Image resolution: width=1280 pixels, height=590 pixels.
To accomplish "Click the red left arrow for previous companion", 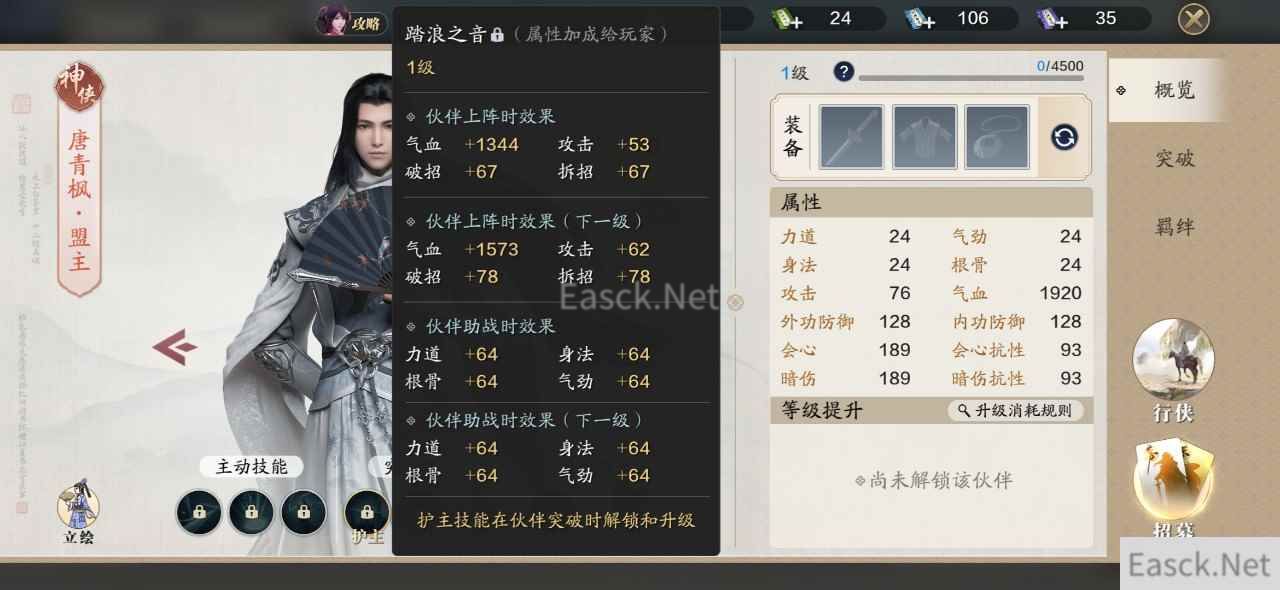I will [x=174, y=347].
